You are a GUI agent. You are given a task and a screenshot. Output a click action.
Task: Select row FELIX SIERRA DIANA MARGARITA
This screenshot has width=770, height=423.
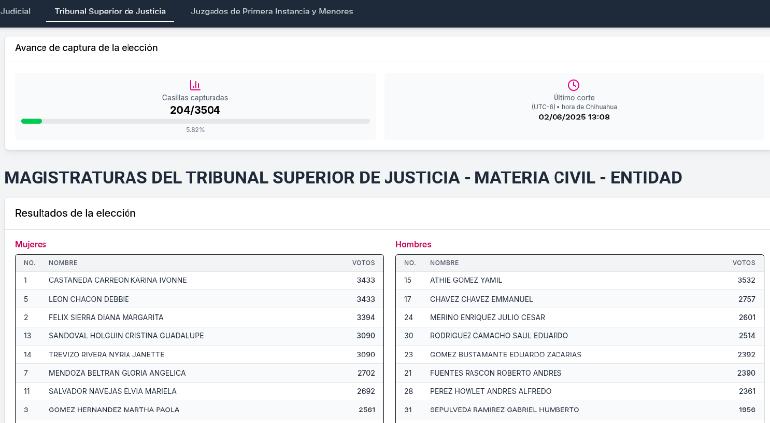(106, 317)
